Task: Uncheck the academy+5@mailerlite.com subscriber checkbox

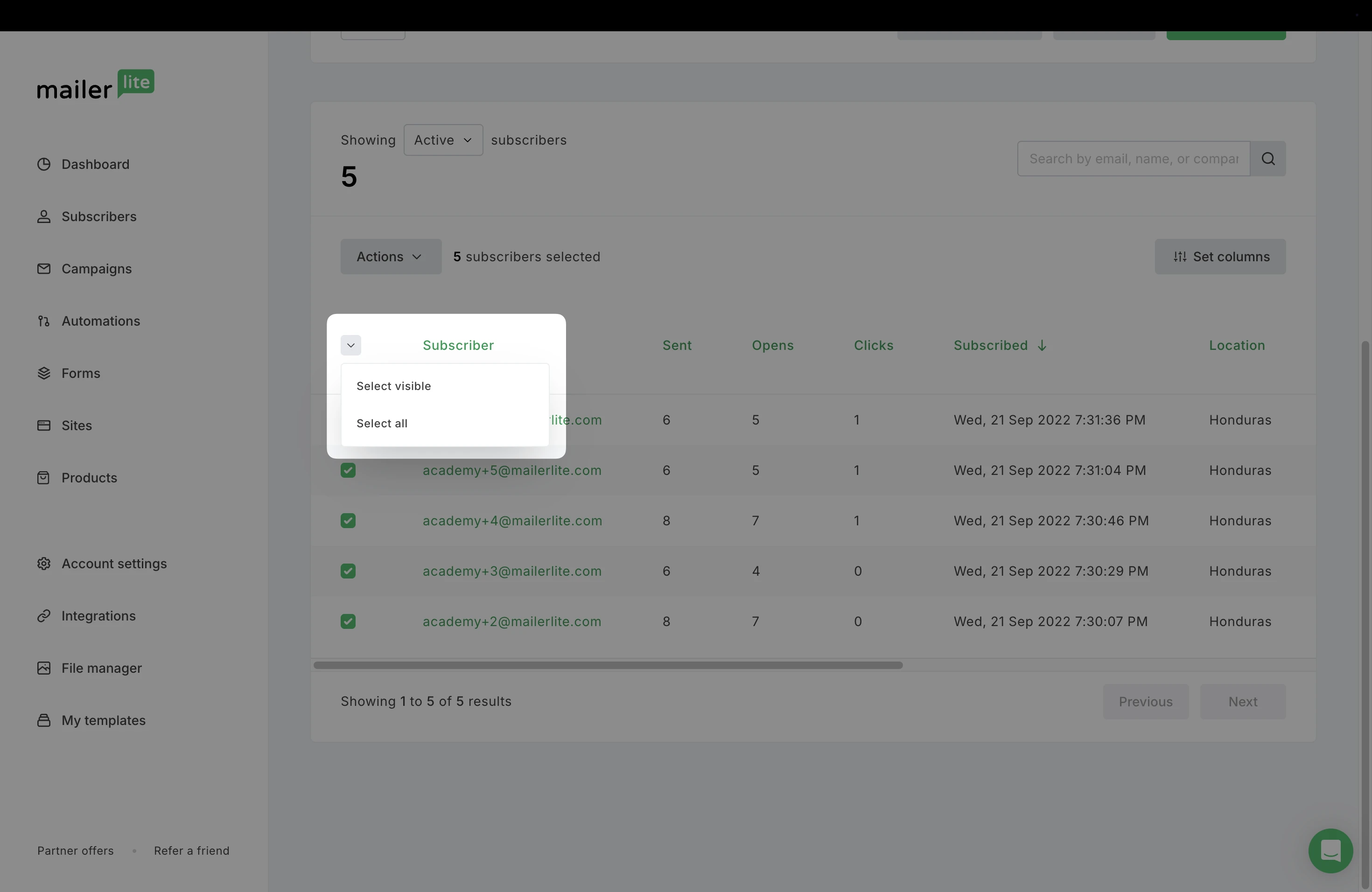Action: pos(348,470)
